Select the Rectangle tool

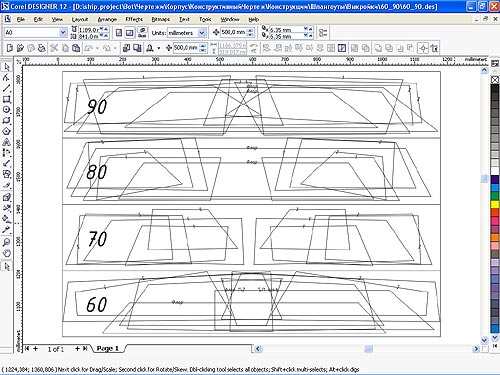point(6,99)
